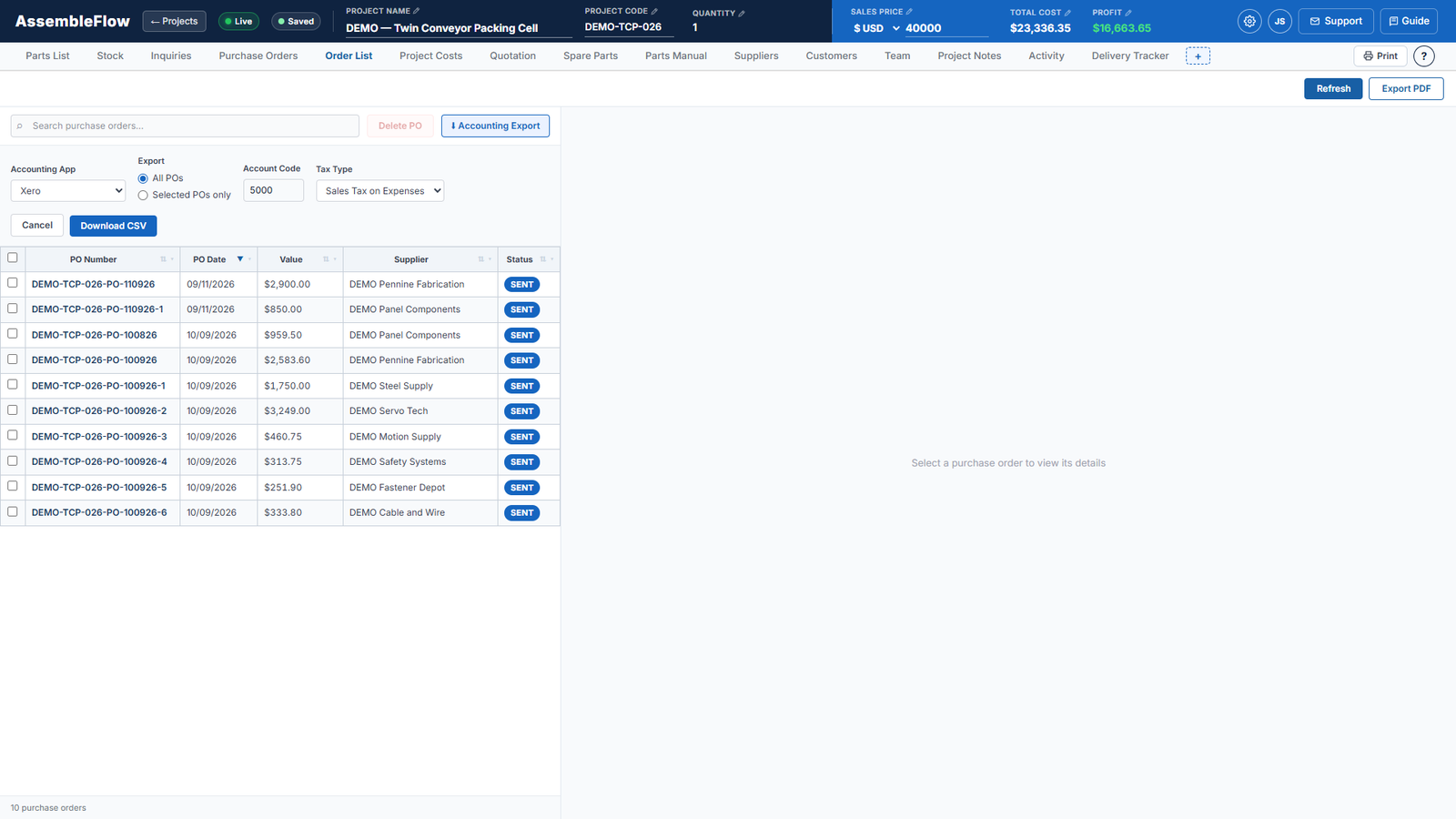Edit sales price pencil icon
The width and height of the screenshot is (1456, 819).
(x=909, y=12)
